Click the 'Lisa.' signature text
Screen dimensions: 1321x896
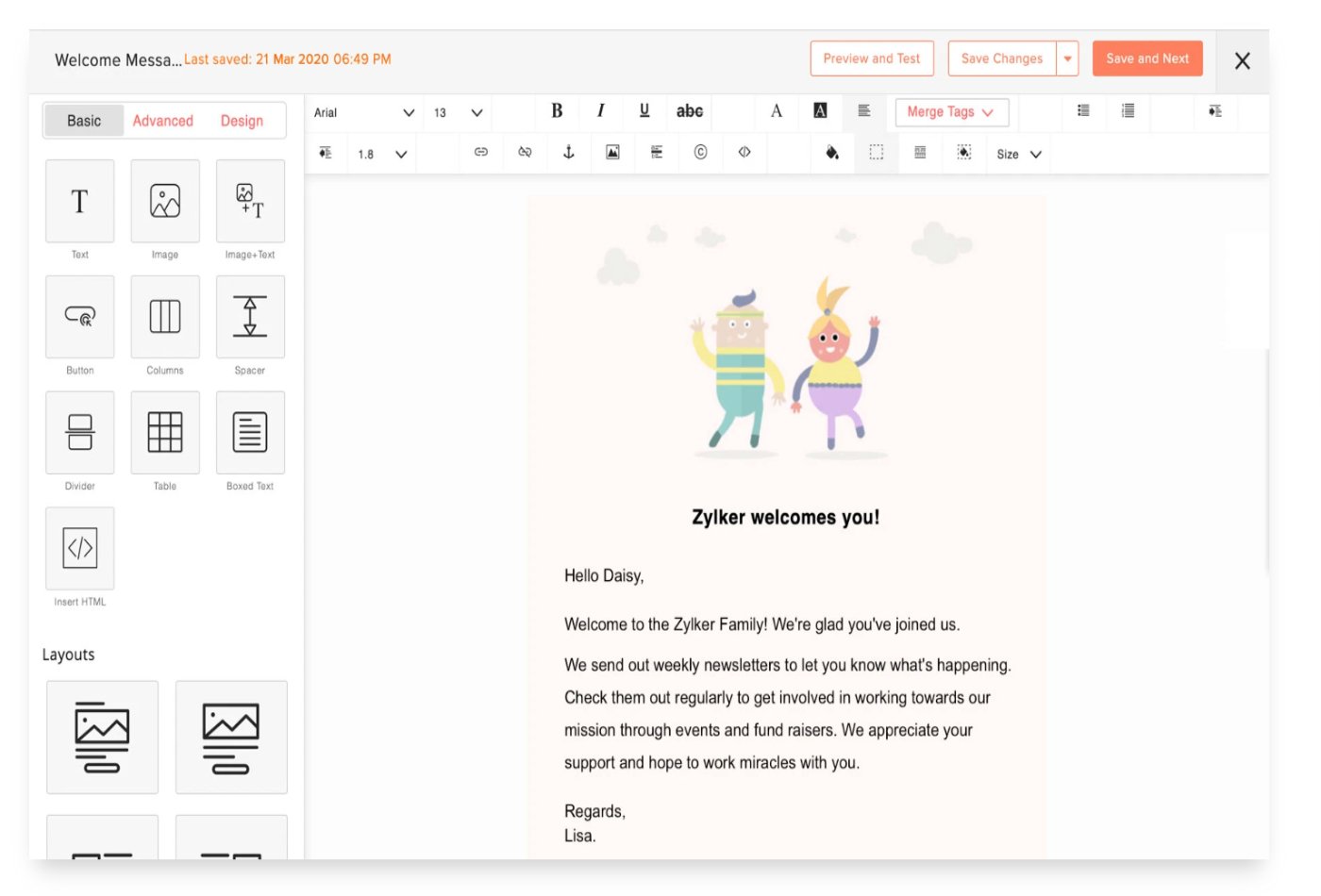579,836
